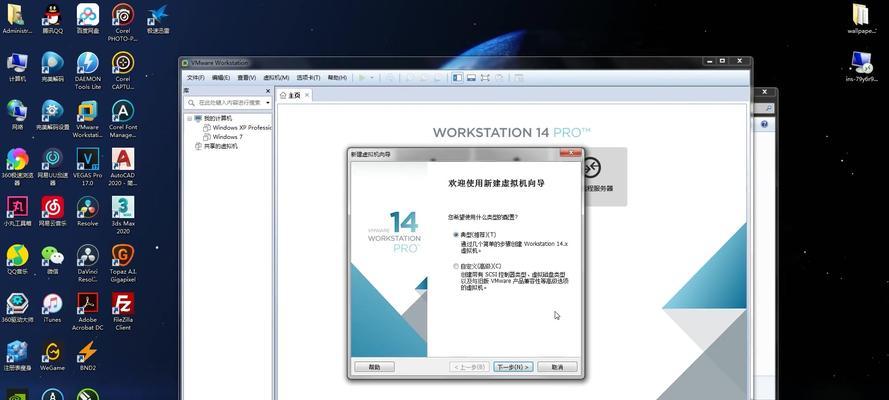Viewport: 889px width, 400px height.
Task: Open the 微信 desktop icon
Action: pos(52,259)
